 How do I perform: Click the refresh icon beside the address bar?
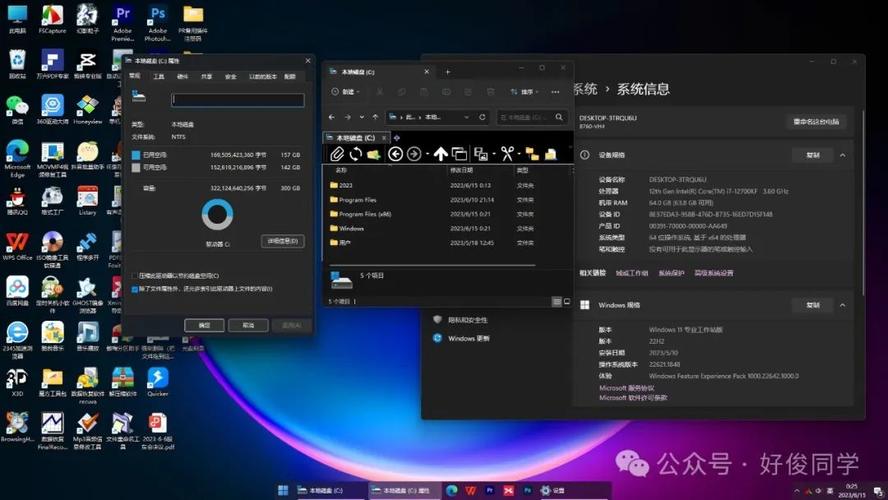point(482,117)
